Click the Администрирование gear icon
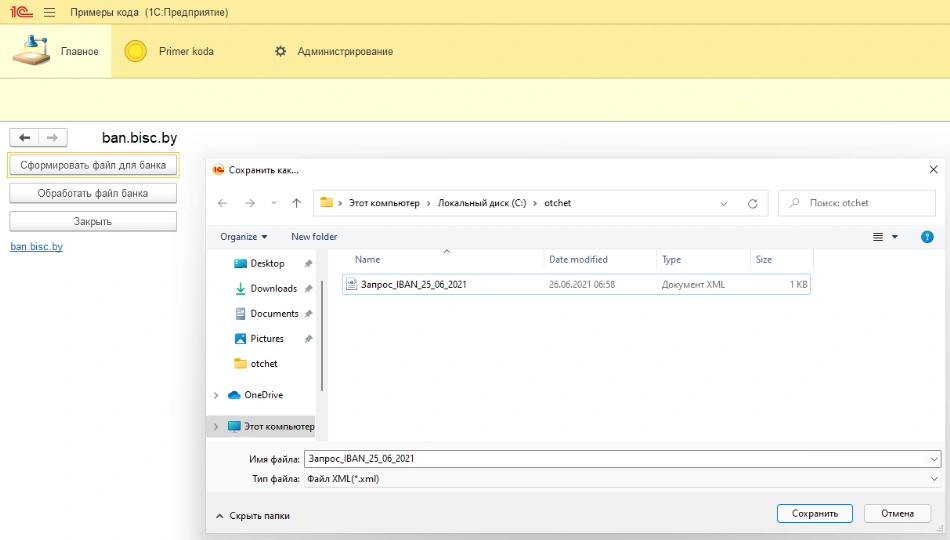950x540 pixels. [x=280, y=51]
